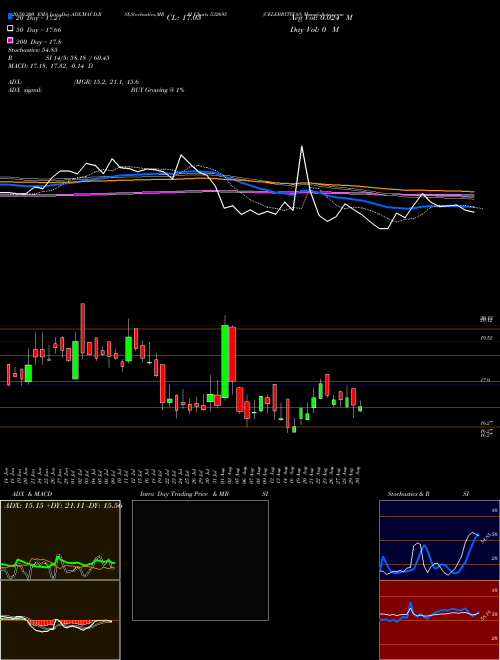Open the red RSI chart panel
500x660 pixels.
[x=439, y=620]
